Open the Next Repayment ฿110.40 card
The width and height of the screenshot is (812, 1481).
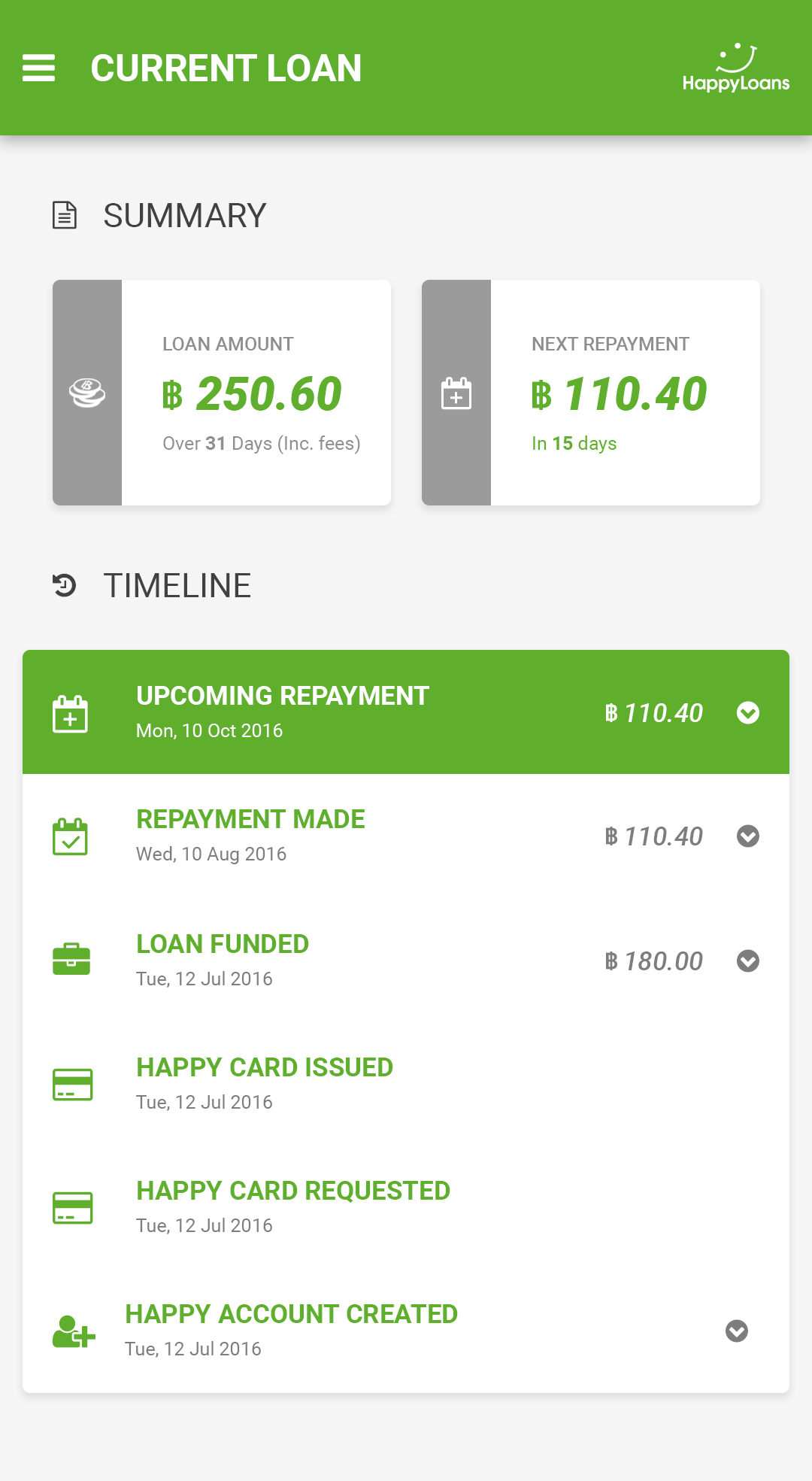[591, 393]
